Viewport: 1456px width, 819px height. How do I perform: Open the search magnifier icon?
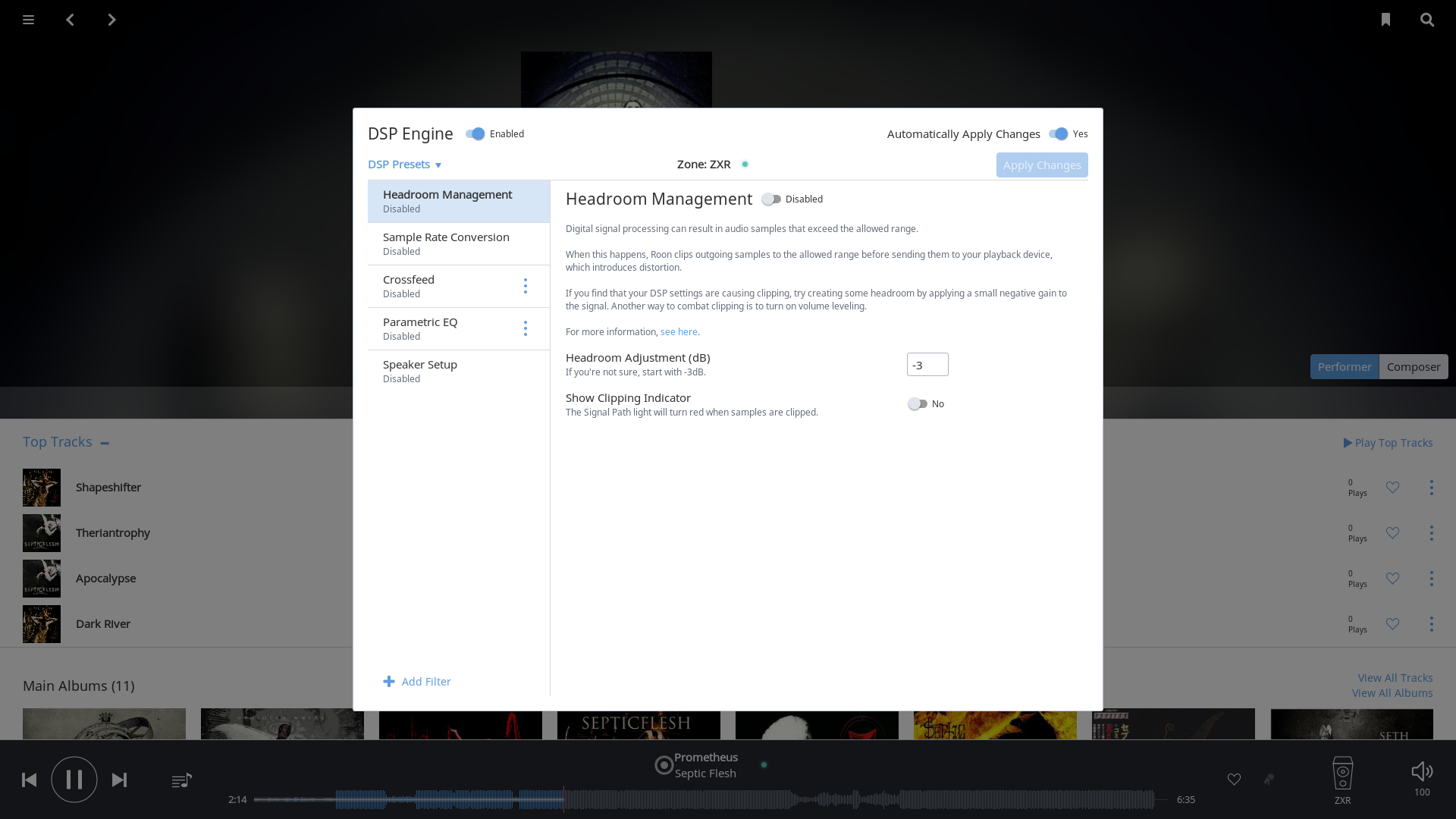1427,20
